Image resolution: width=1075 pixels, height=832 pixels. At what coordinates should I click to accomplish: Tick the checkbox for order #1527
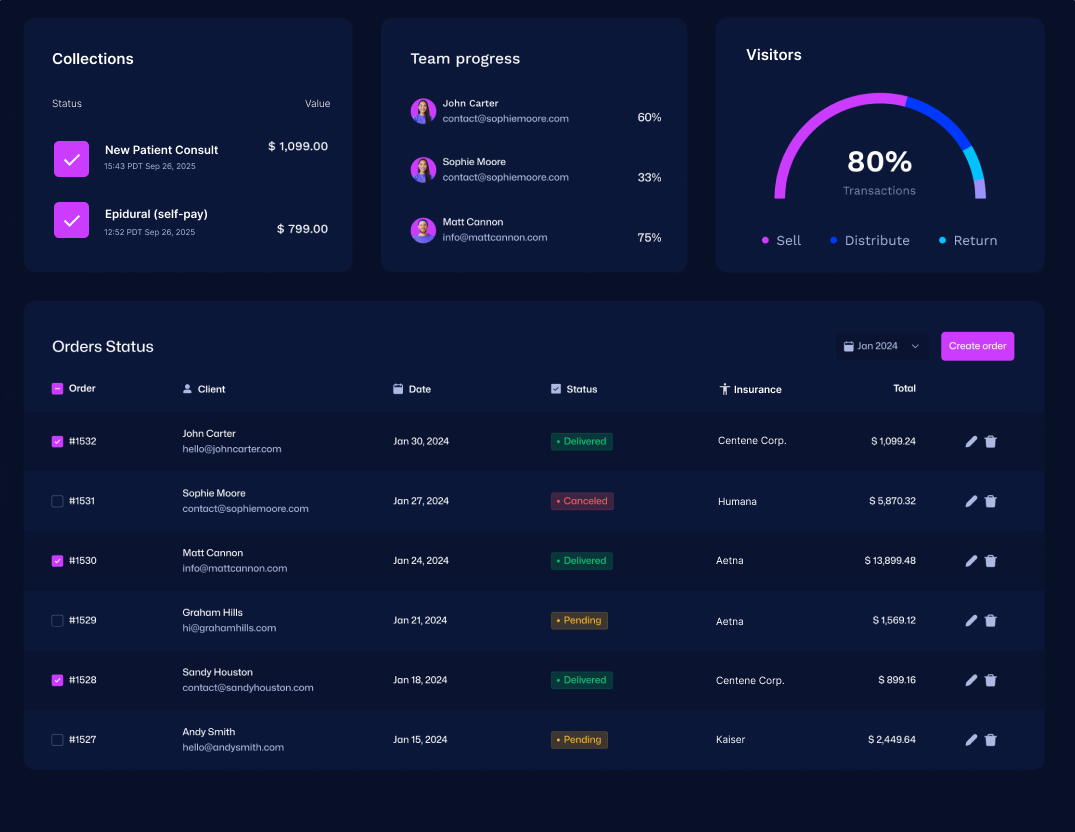[x=57, y=740]
